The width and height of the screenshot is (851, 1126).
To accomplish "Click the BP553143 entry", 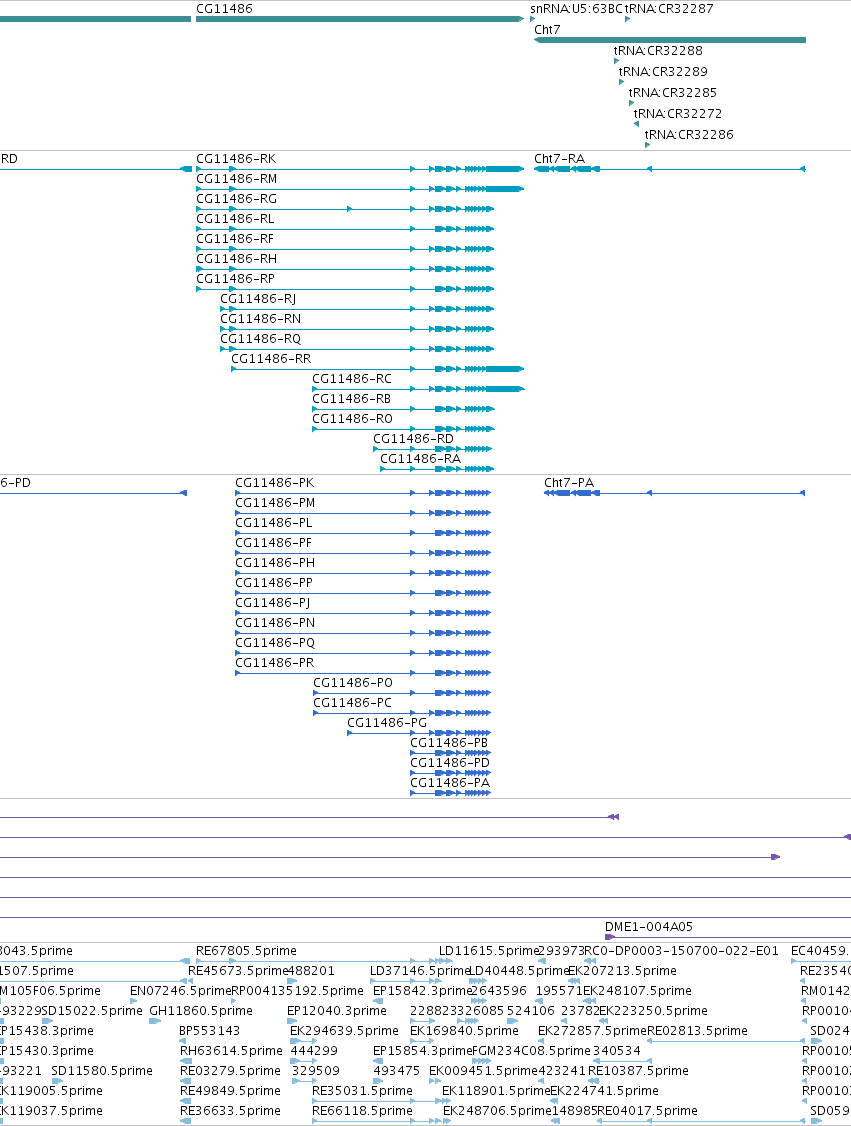I will [x=209, y=1030].
